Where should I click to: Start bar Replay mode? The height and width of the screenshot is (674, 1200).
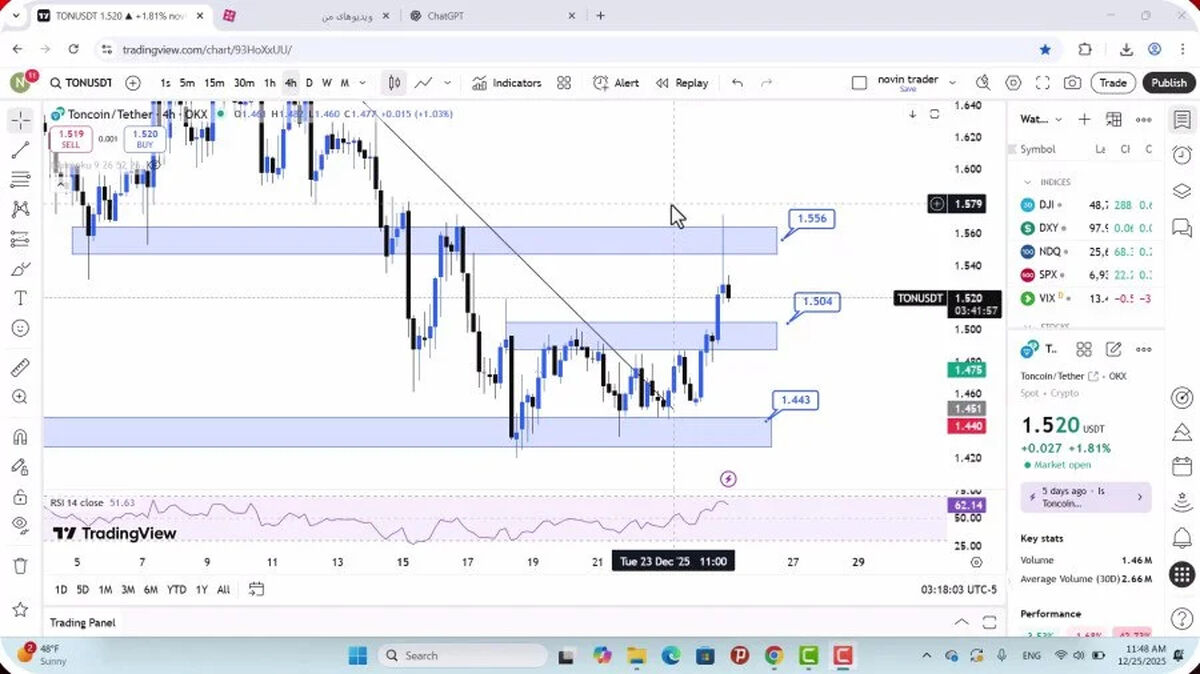pyautogui.click(x=682, y=83)
